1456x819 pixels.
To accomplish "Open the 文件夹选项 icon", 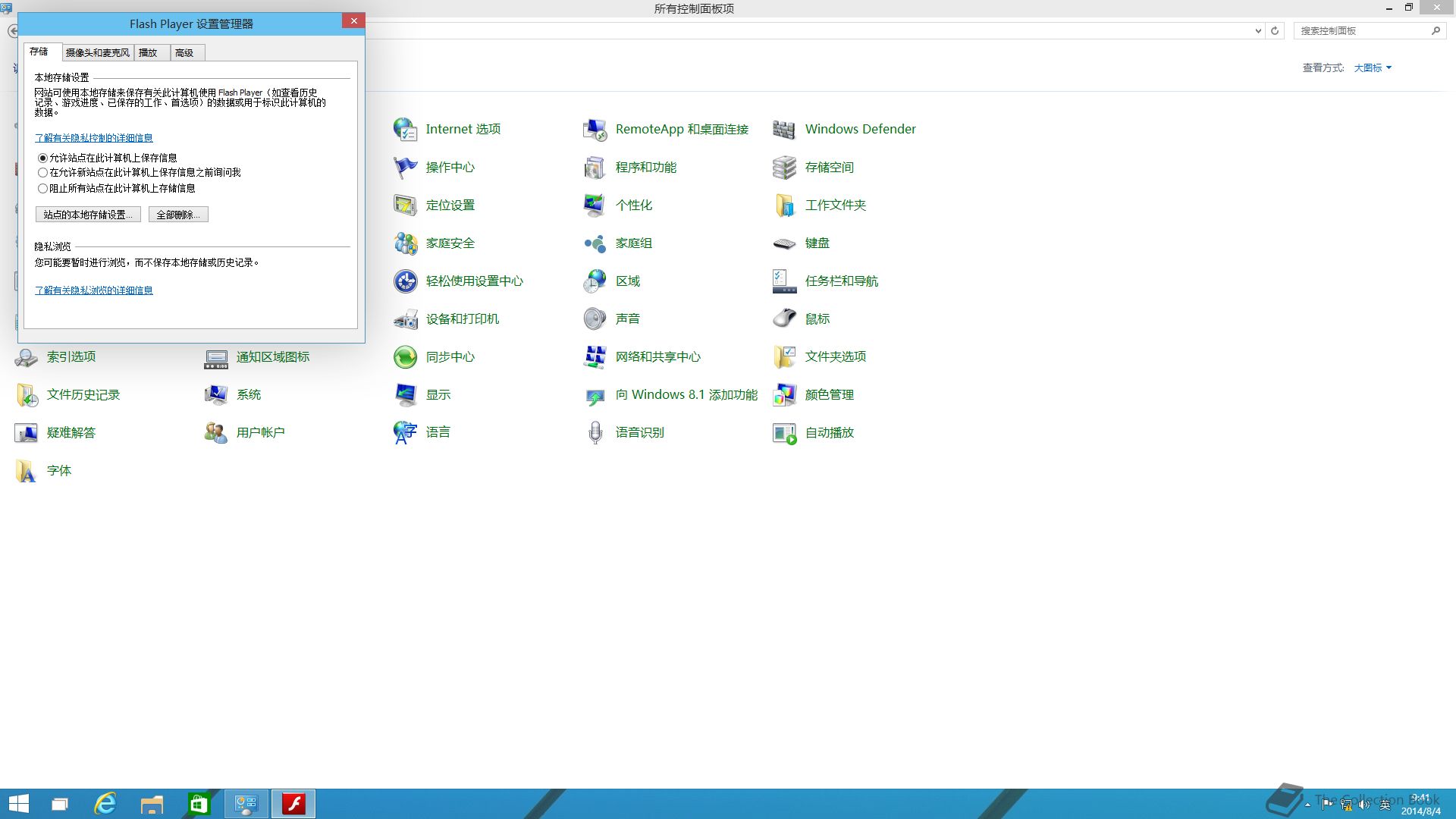I will pos(785,357).
